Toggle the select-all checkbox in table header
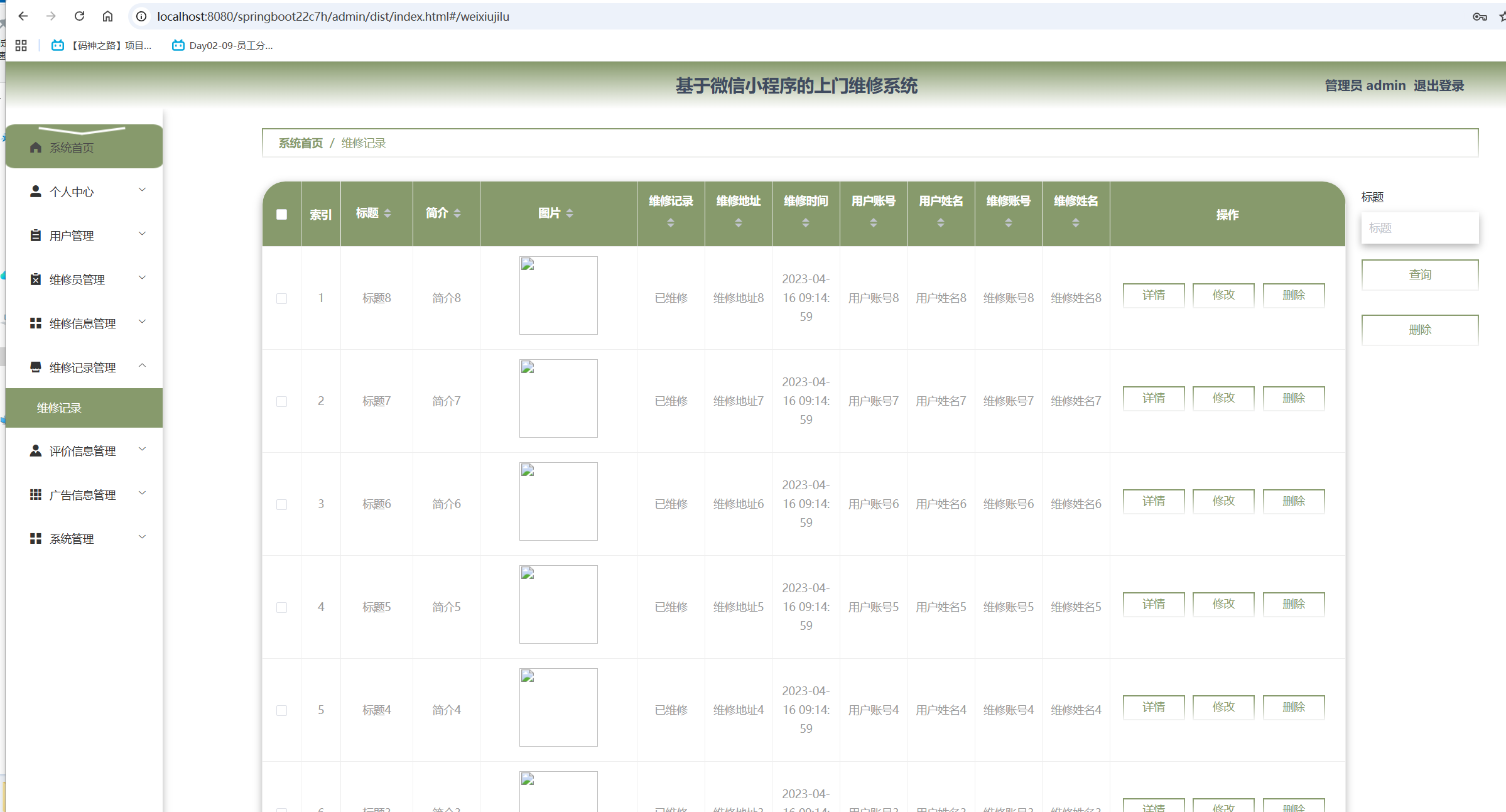 point(282,215)
